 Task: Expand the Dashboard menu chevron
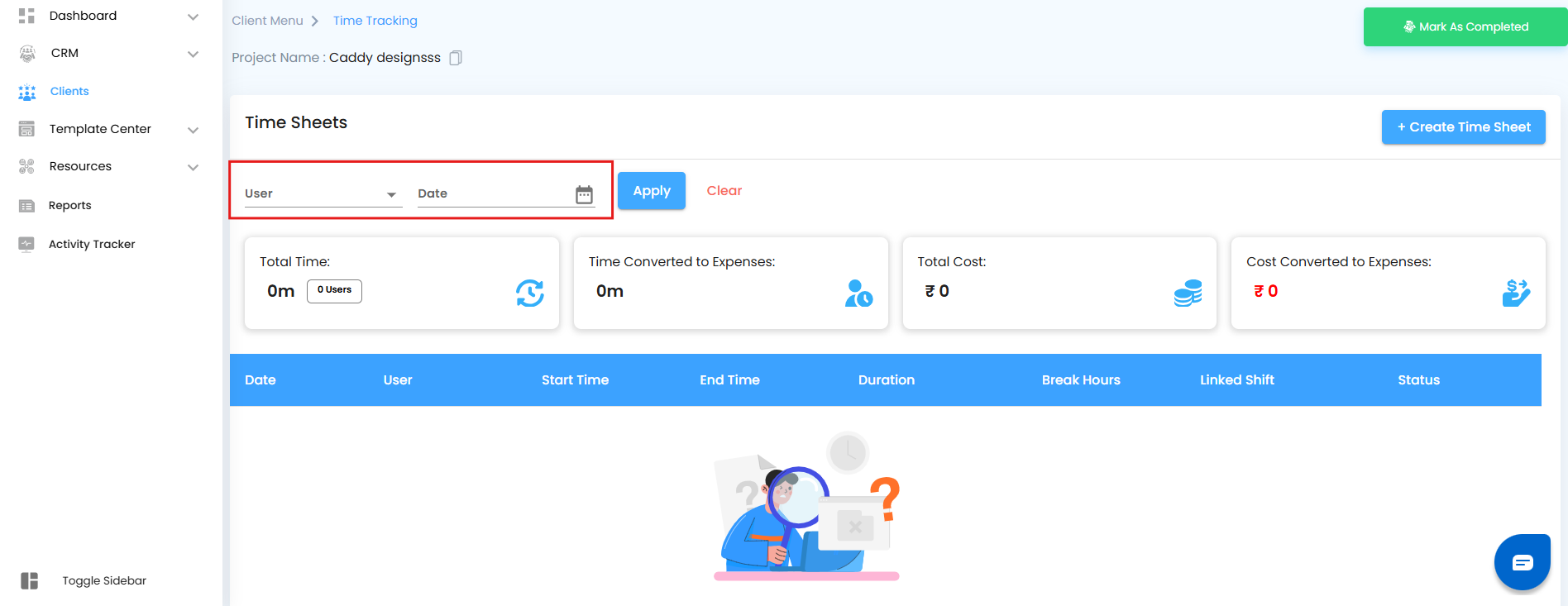pos(193,17)
